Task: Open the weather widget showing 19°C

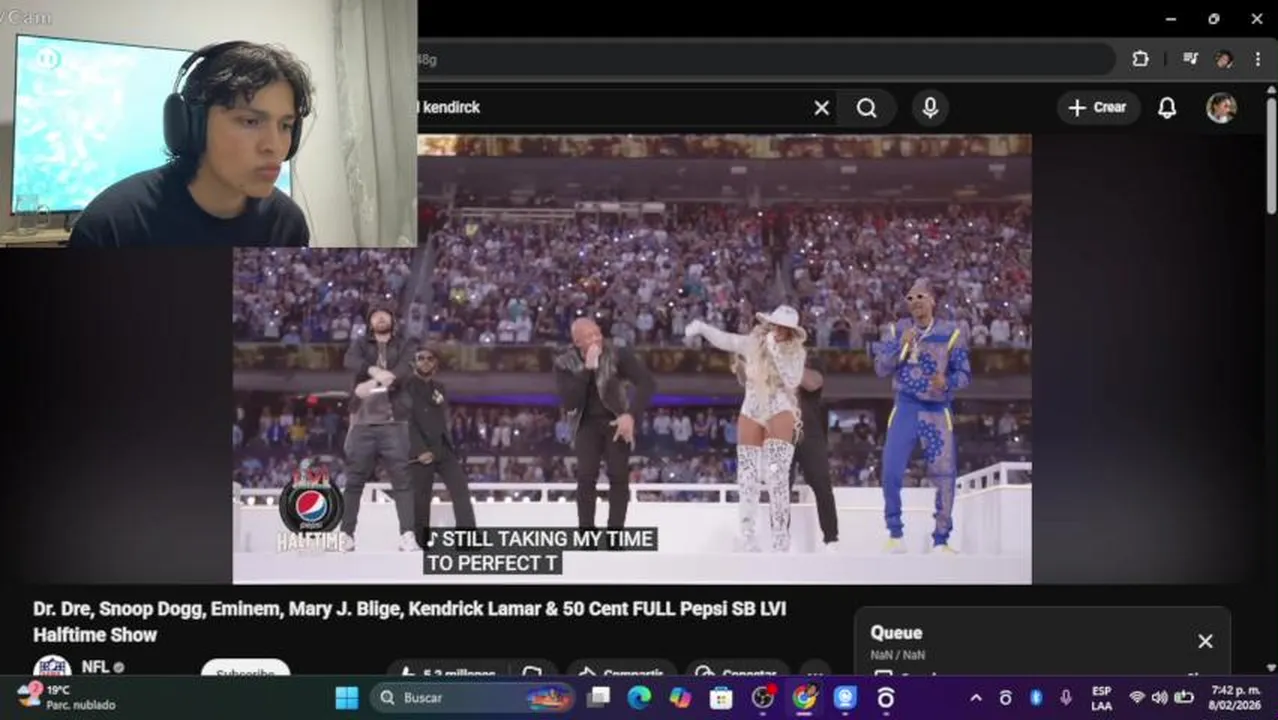Action: [66, 697]
